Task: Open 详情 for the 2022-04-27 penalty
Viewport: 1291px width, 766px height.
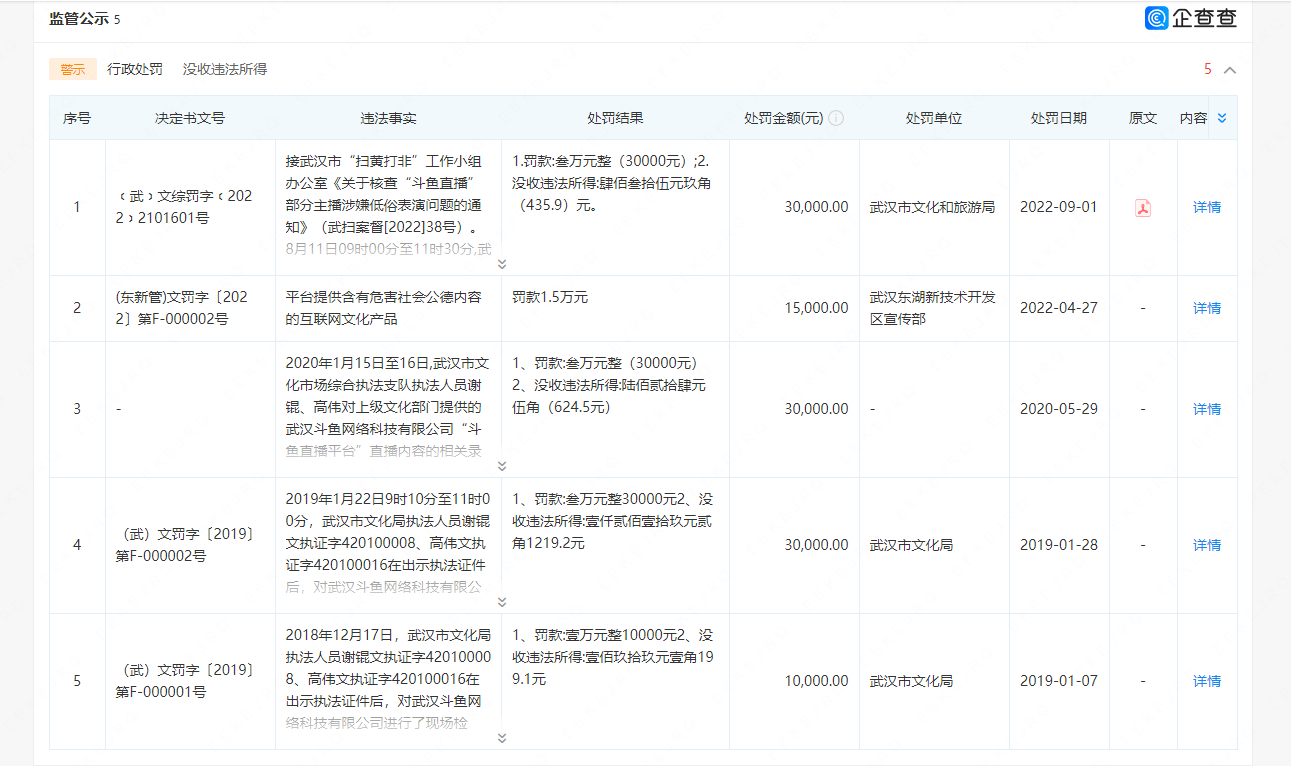Action: click(x=1207, y=308)
